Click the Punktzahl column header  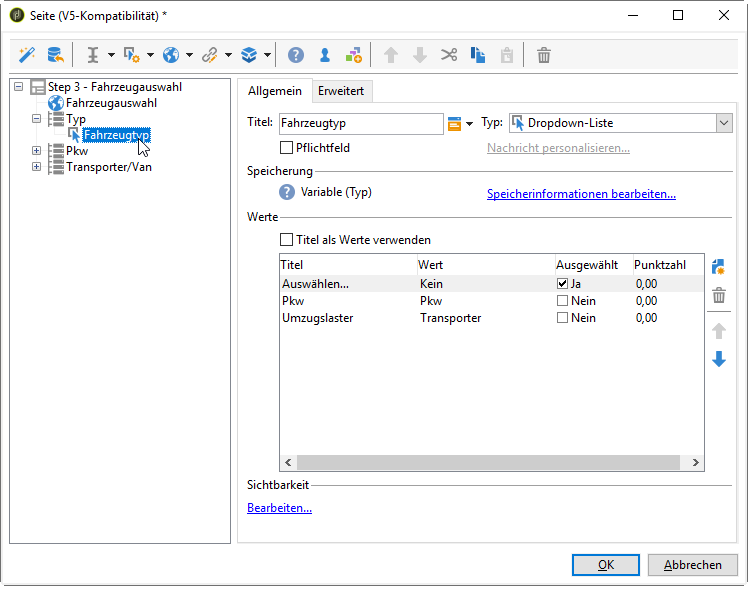coord(668,265)
